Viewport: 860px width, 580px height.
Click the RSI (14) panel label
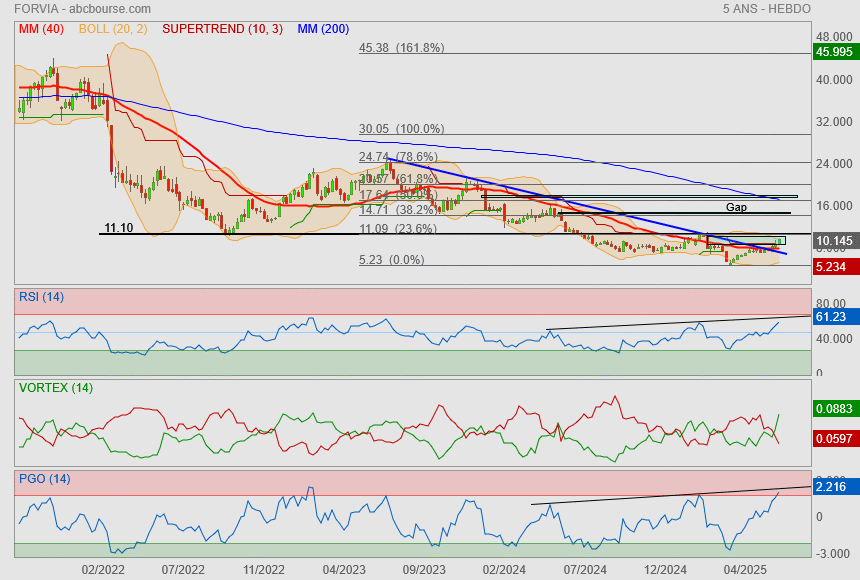pos(41,297)
